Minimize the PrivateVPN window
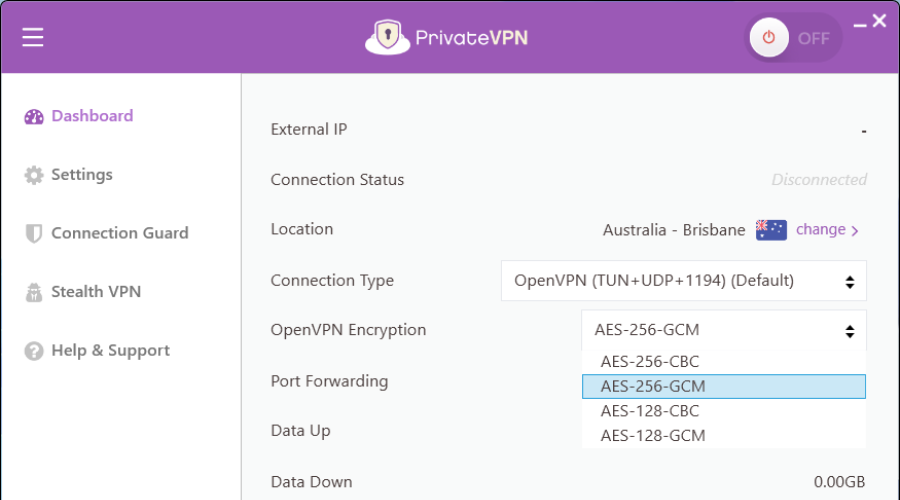Viewport: 900px width, 500px height. pyautogui.click(x=859, y=25)
